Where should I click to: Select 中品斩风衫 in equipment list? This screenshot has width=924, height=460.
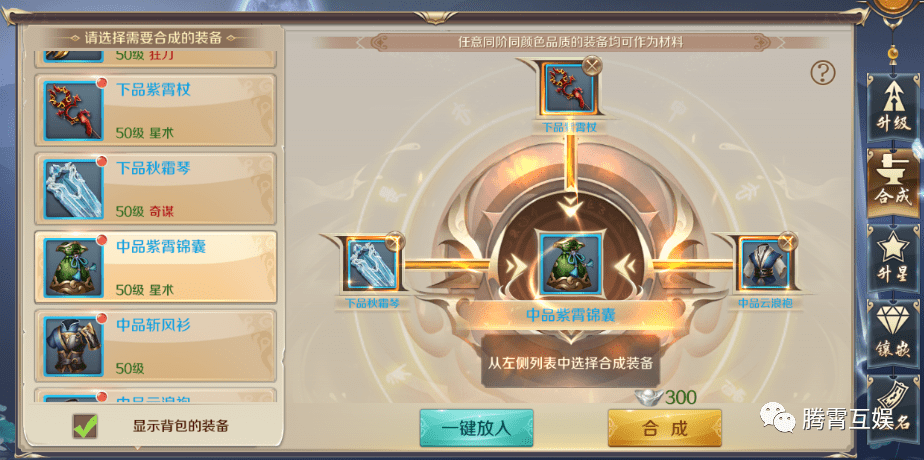(x=156, y=345)
